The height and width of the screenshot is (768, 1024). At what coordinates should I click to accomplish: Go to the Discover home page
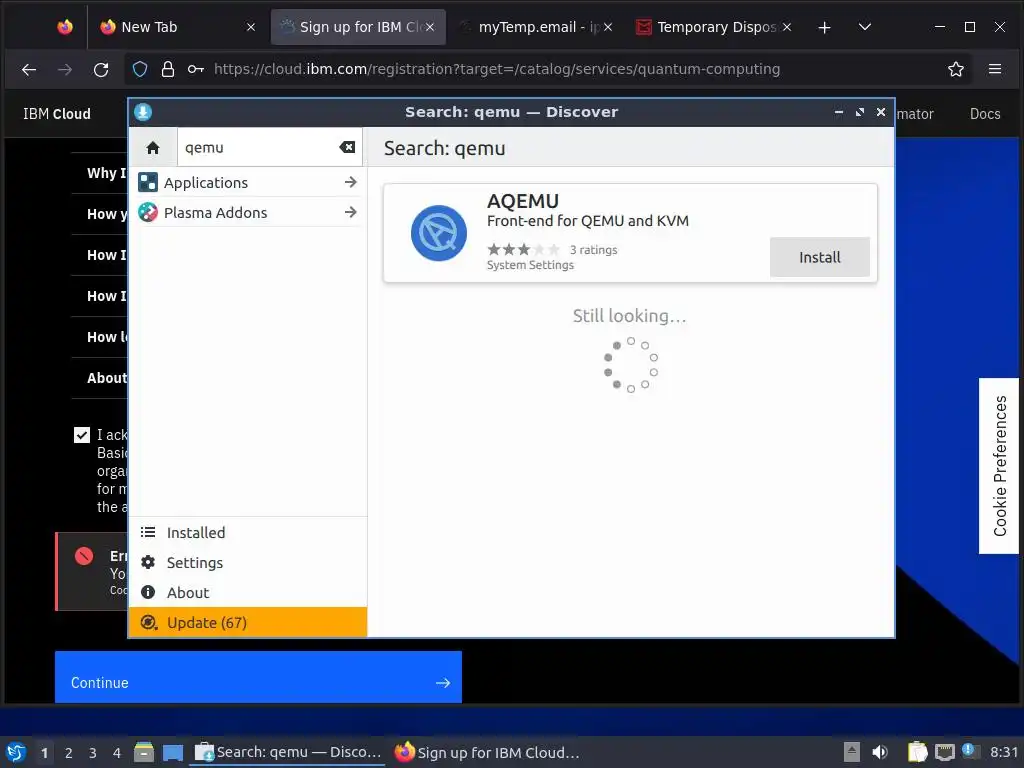click(153, 148)
